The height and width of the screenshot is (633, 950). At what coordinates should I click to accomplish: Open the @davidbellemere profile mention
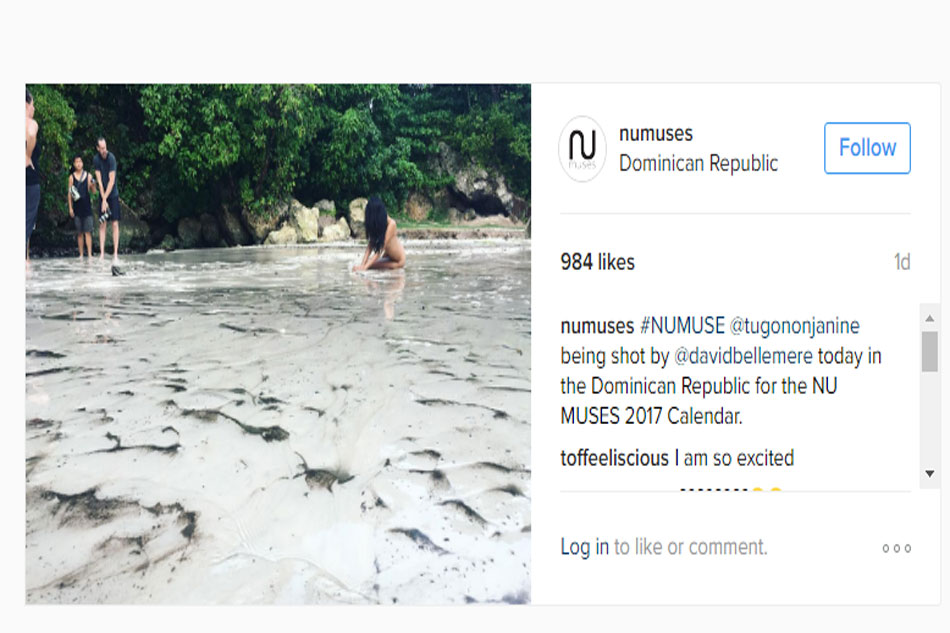pyautogui.click(x=743, y=356)
